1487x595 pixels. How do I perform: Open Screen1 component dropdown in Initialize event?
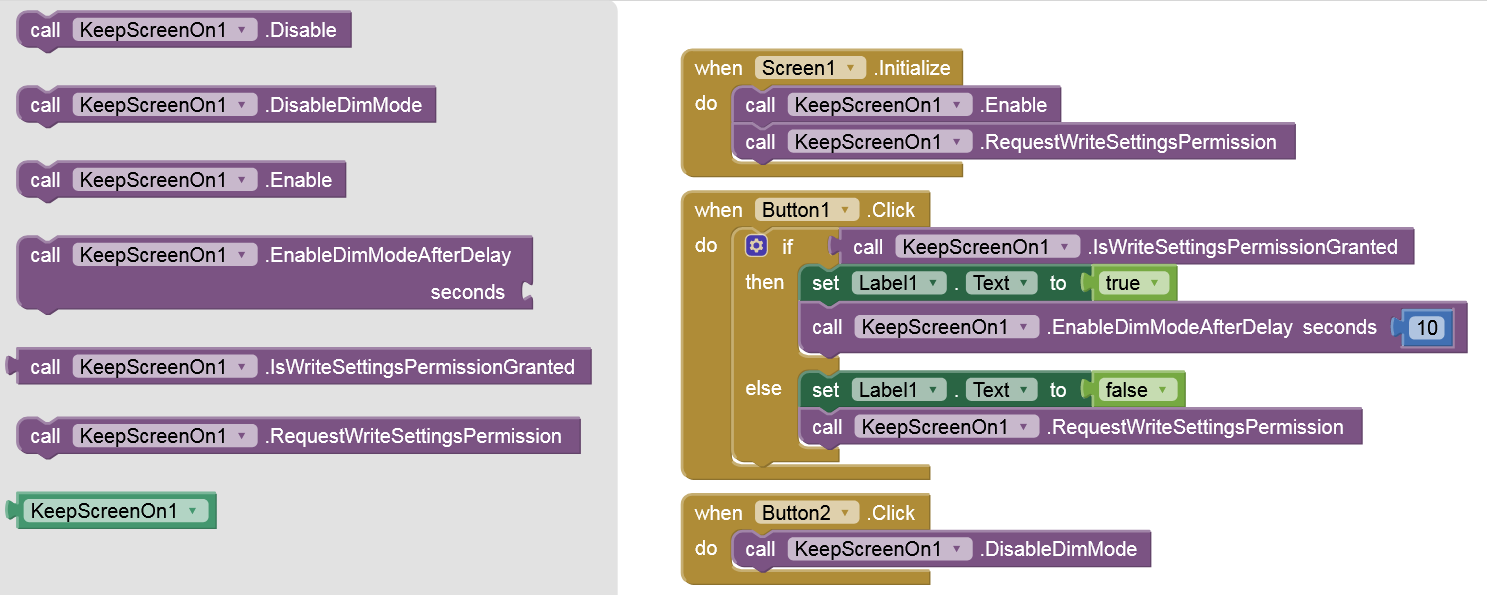(x=850, y=68)
